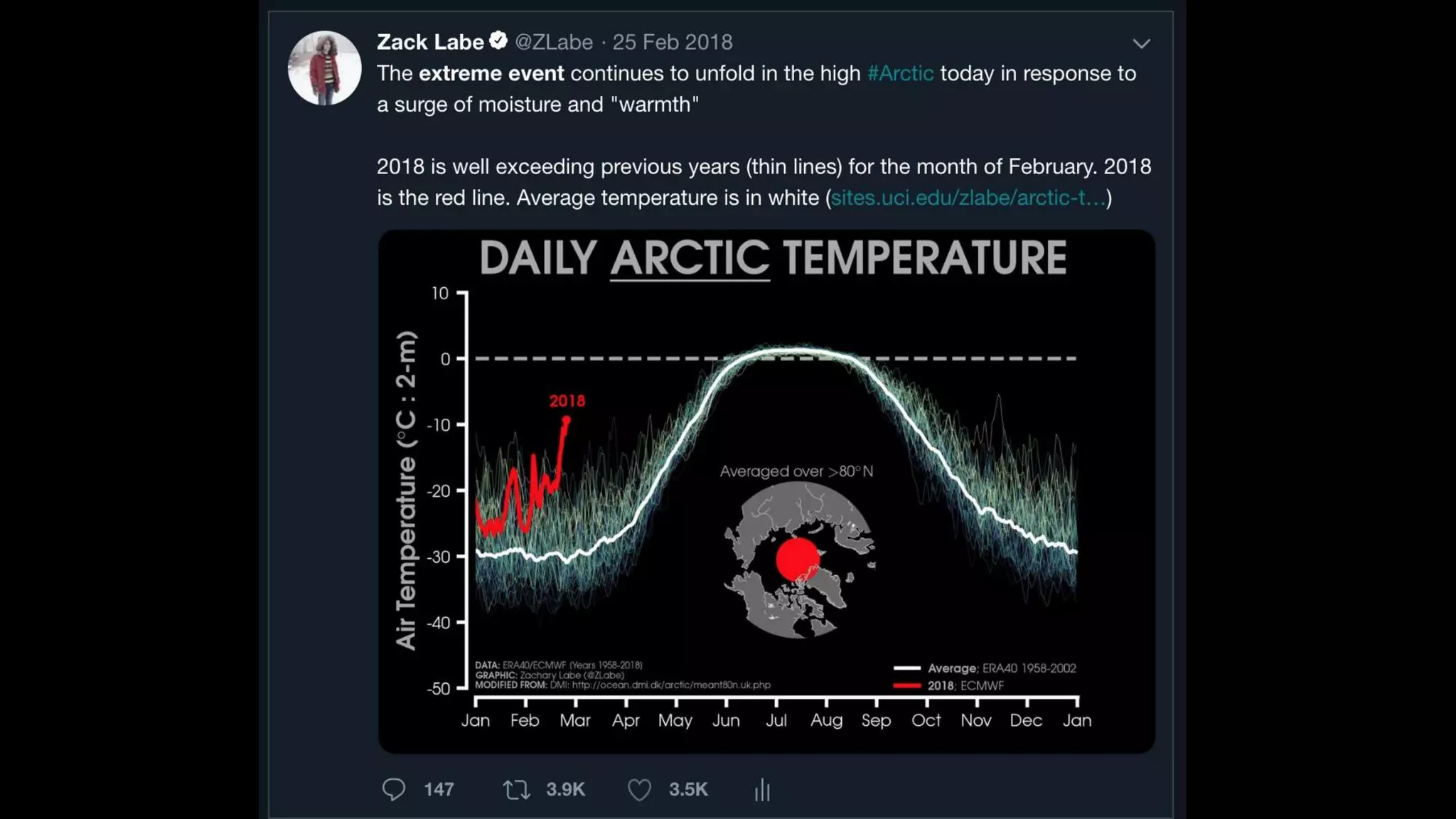Click the retweet arrows icon
This screenshot has height=819, width=1456.
516,789
